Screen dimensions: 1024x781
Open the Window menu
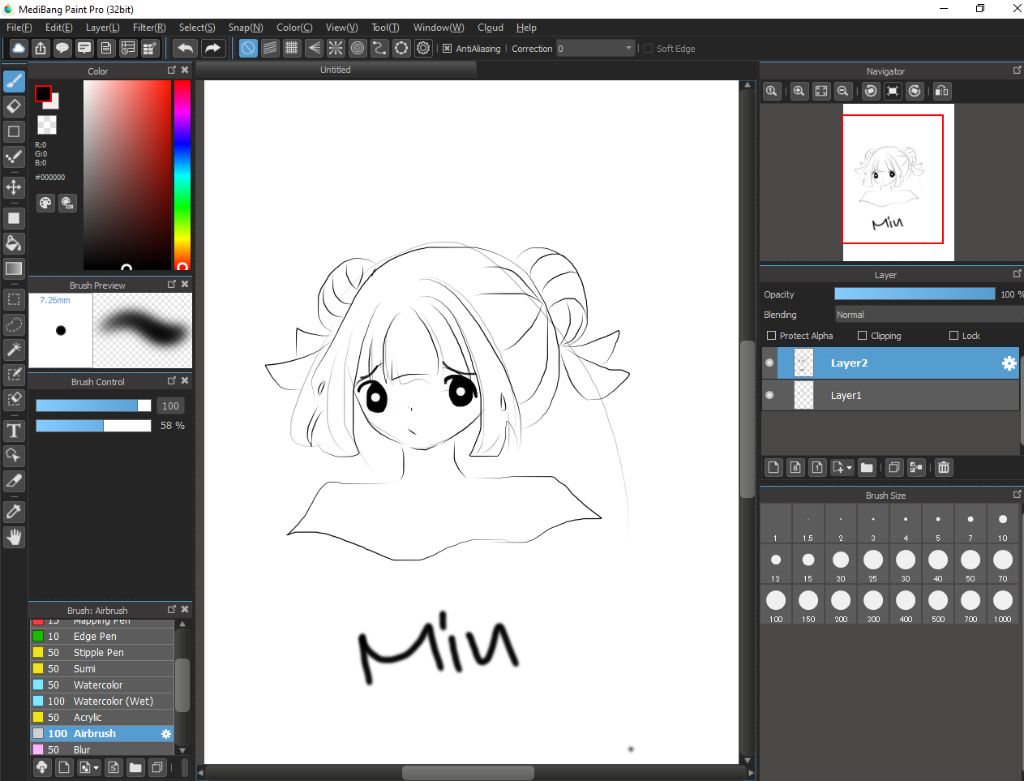(438, 27)
